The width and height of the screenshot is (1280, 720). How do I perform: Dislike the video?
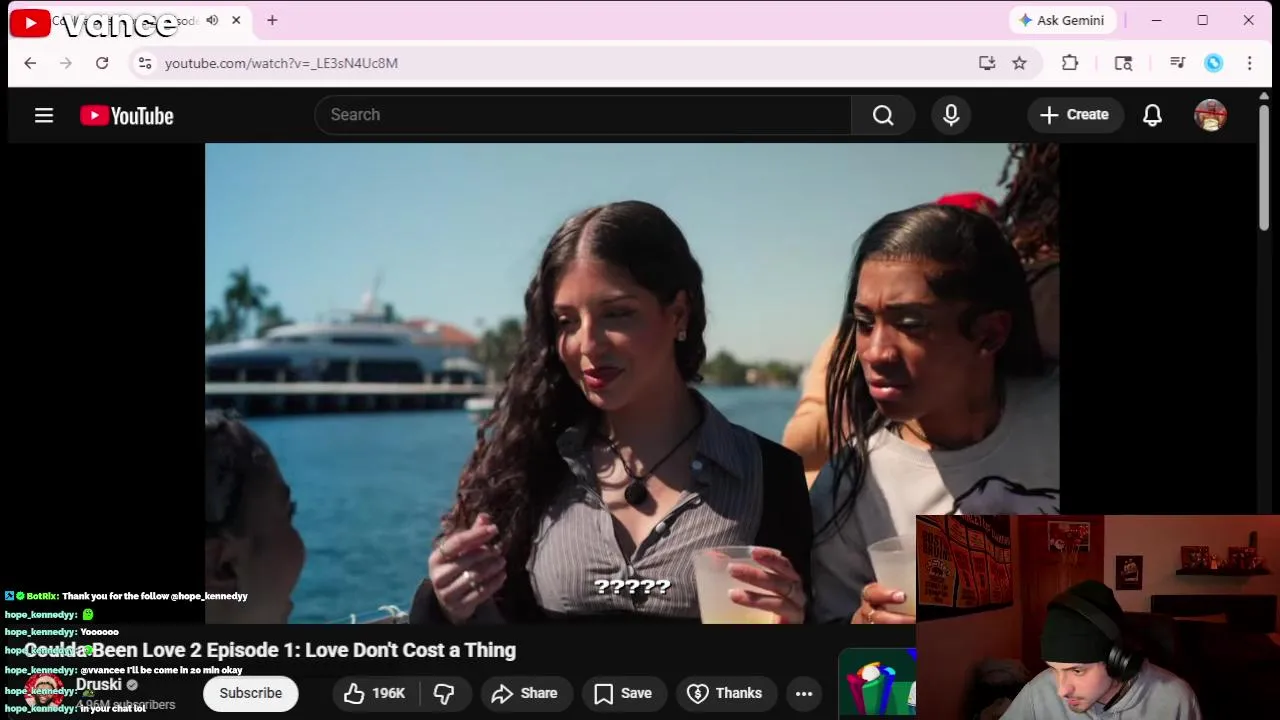click(x=445, y=693)
